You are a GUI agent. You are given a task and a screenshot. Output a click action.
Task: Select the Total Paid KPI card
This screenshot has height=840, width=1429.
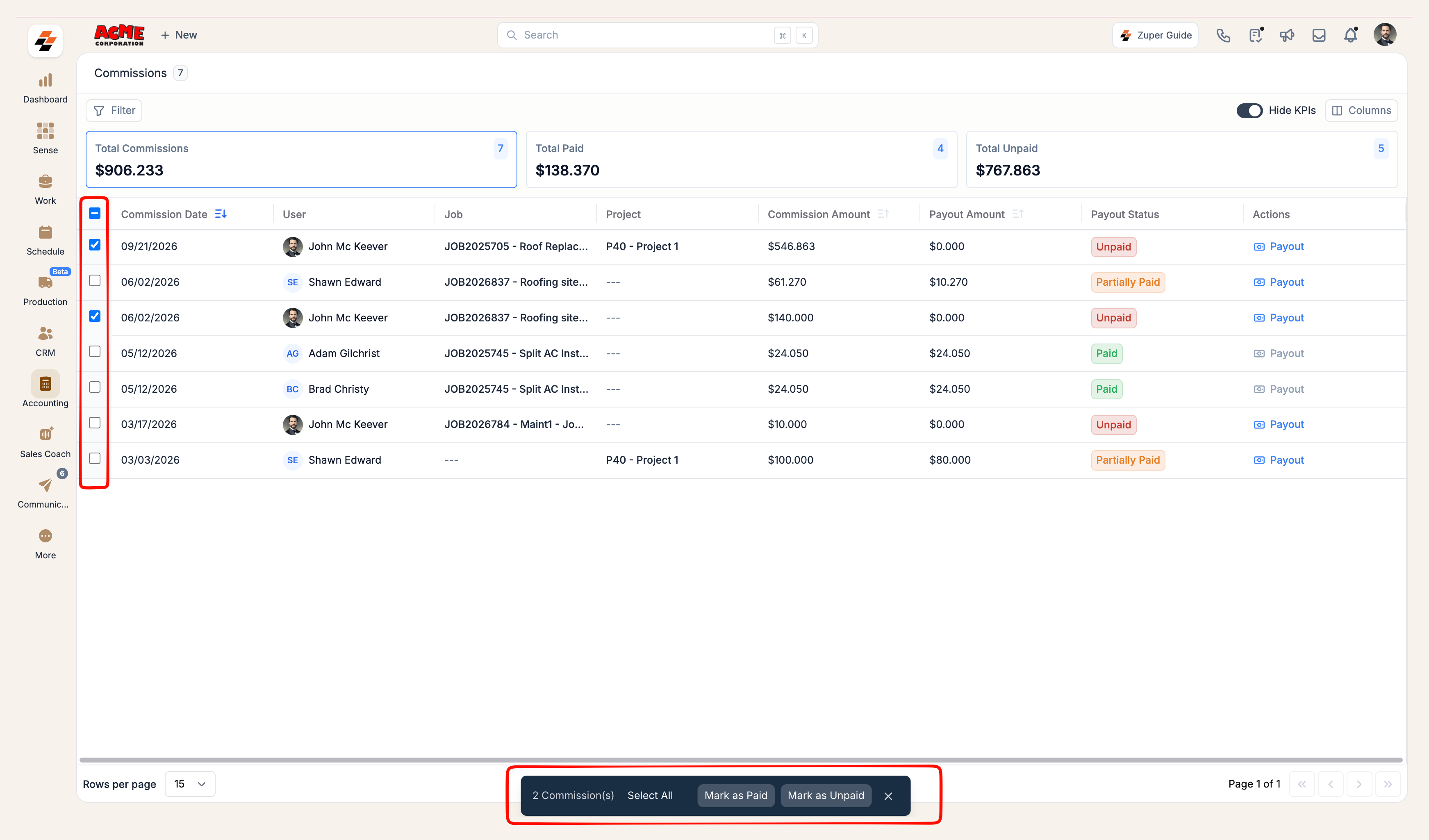click(x=742, y=159)
